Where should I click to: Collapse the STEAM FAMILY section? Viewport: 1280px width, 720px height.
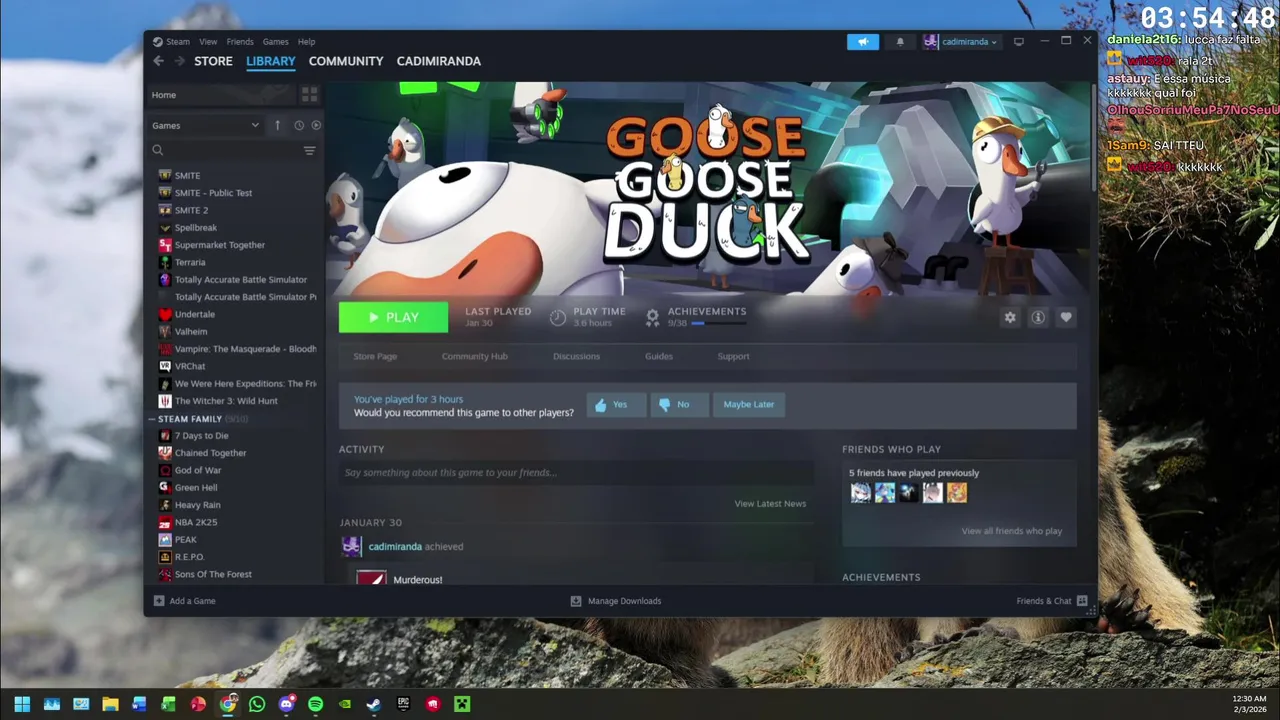pyautogui.click(x=154, y=419)
